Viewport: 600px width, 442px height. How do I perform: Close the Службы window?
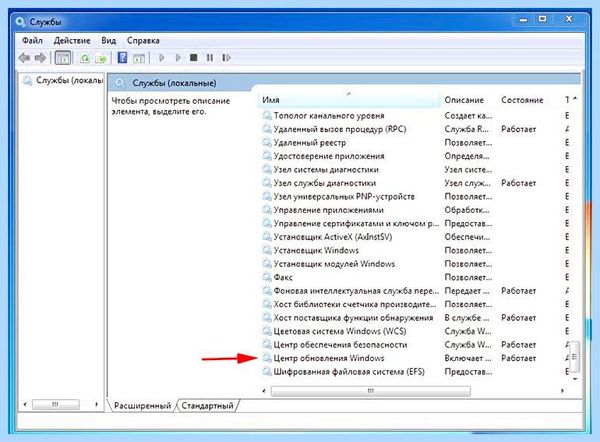click(569, 19)
